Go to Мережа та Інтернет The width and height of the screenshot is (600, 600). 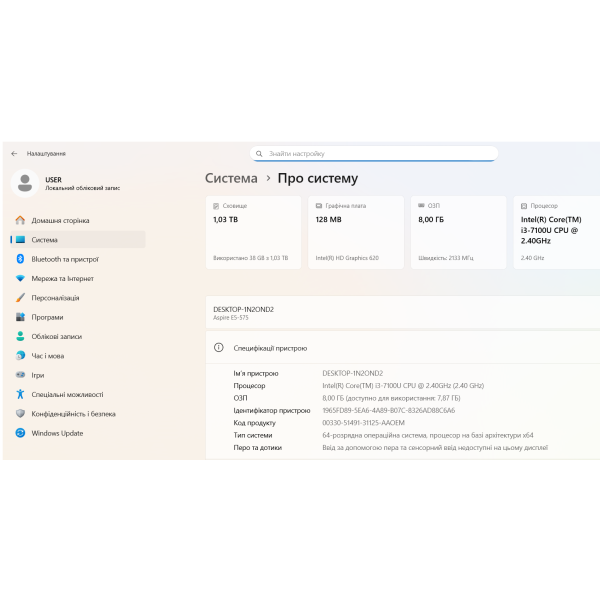point(78,278)
